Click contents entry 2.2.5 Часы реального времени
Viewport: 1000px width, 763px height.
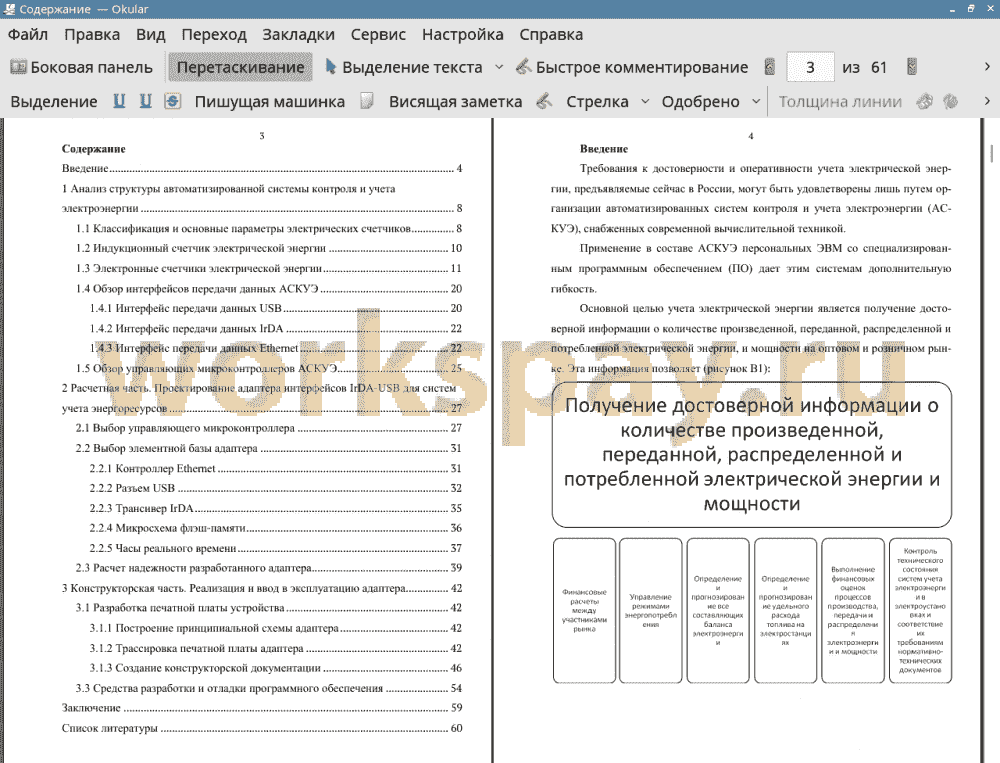pyautogui.click(x=276, y=548)
